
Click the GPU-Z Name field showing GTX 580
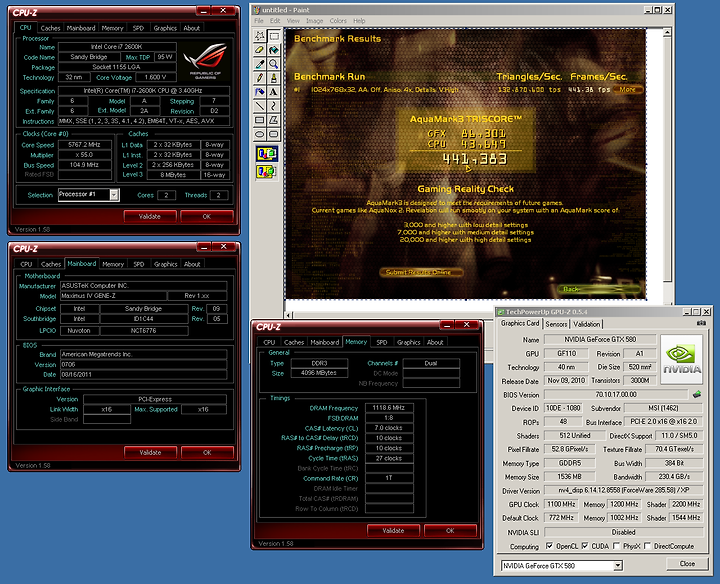point(600,339)
